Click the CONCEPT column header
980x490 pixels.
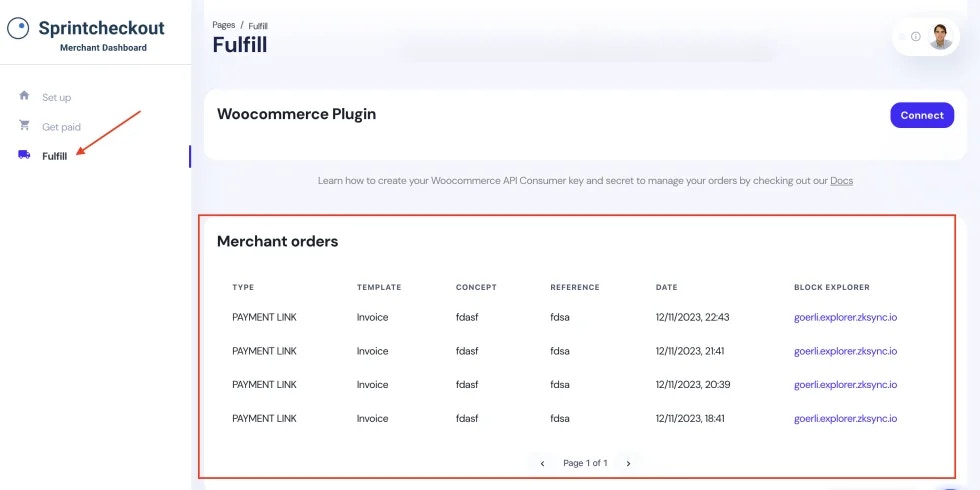[x=476, y=288]
